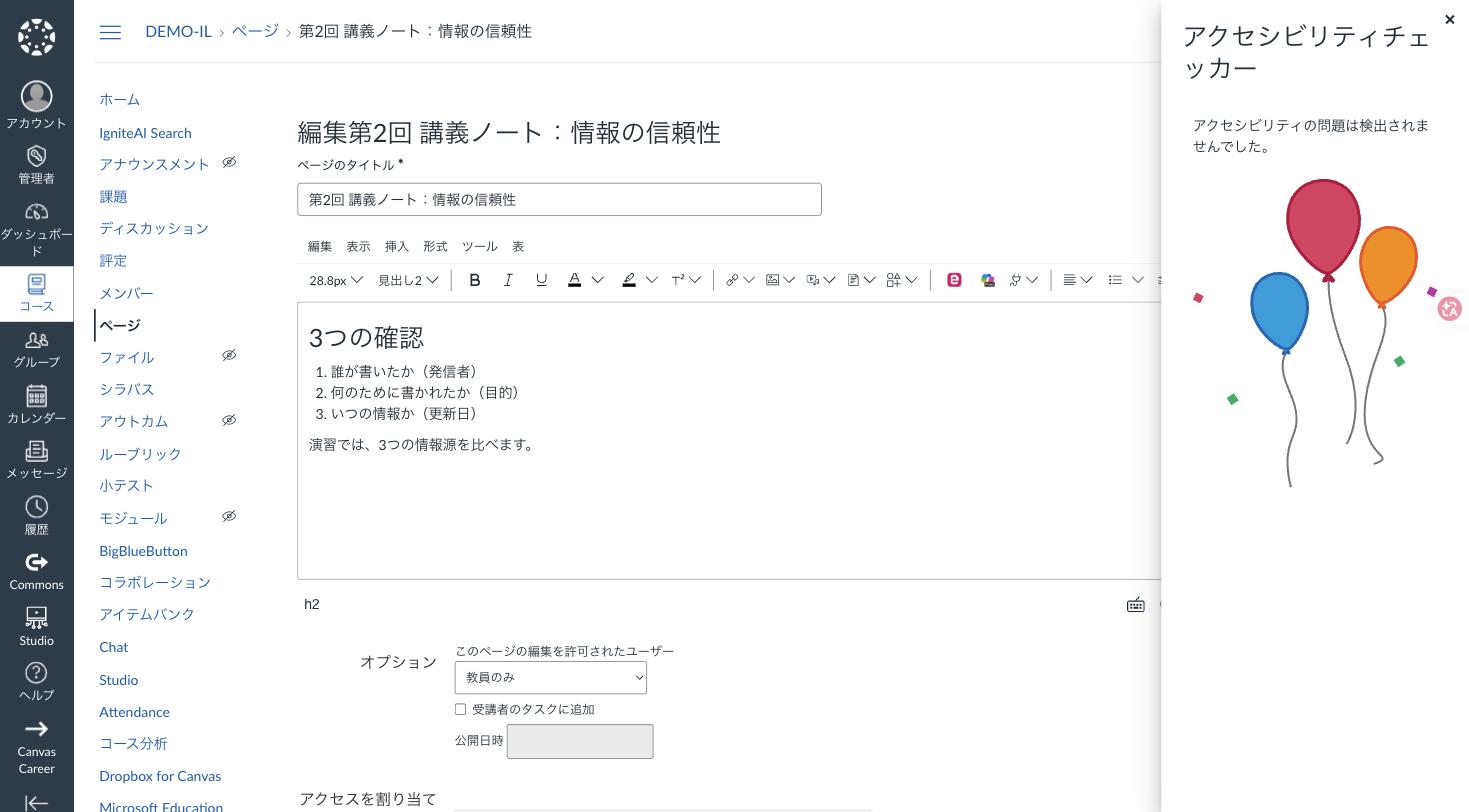Screen dimensions: 1469x812
Task: Click the 公開日時 date field
Action: click(x=580, y=741)
